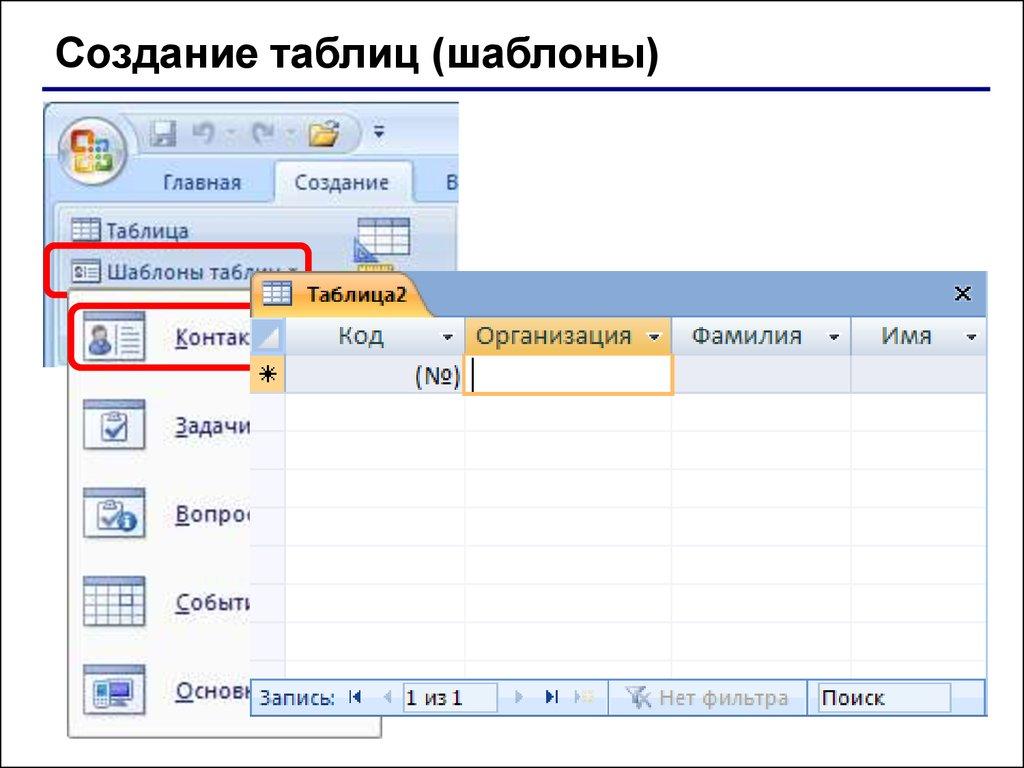Select the Tasks template icon
The image size is (1024, 768).
pos(115,426)
